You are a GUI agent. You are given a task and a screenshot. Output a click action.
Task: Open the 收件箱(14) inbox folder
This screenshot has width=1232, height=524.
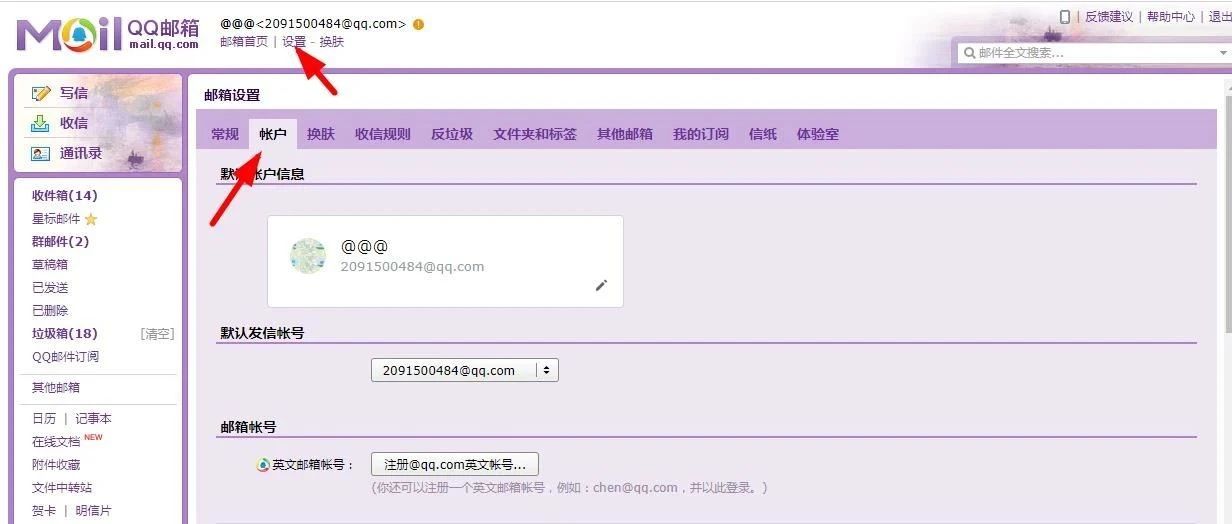click(65, 196)
